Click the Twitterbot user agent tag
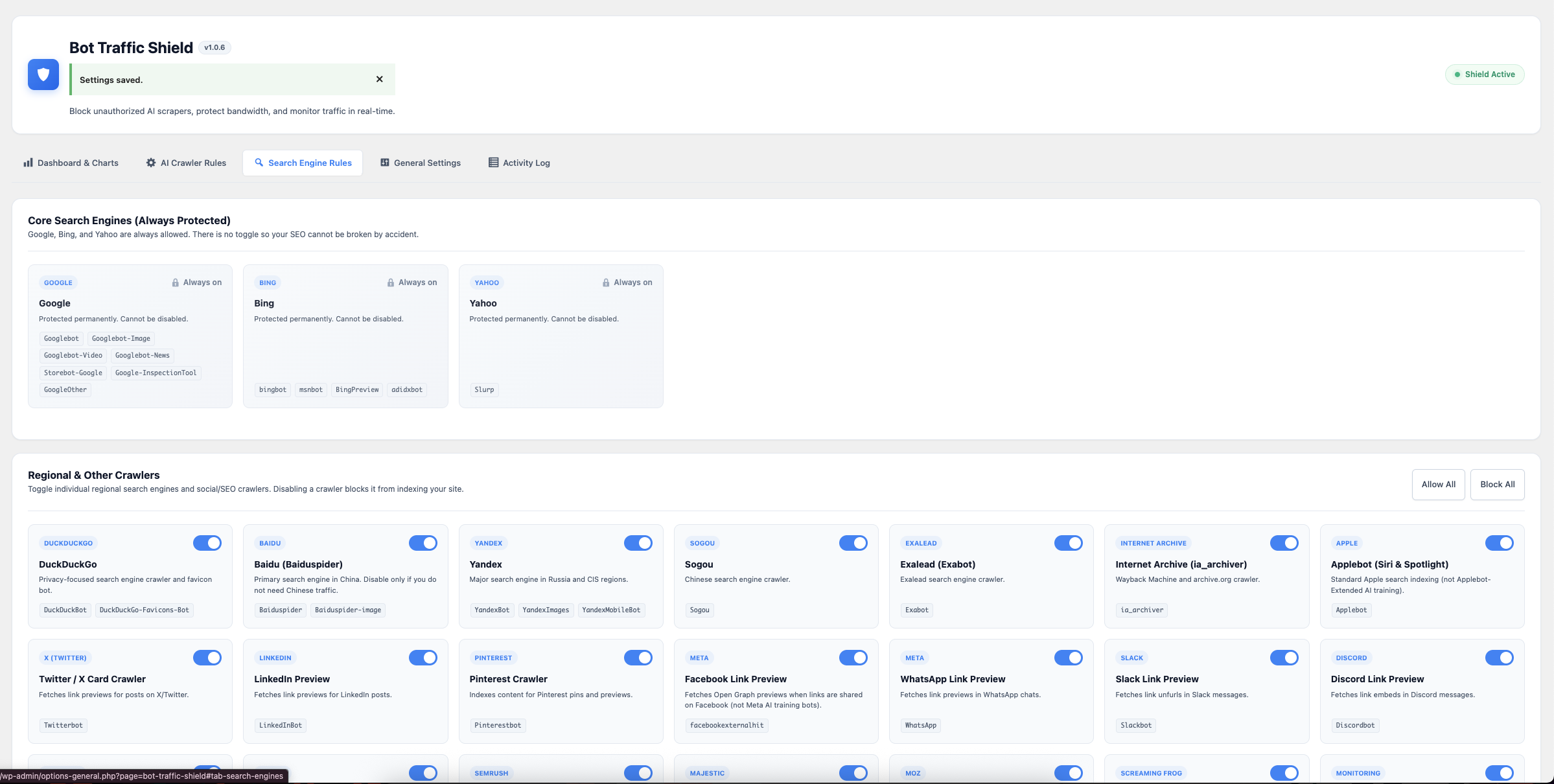 [x=64, y=725]
